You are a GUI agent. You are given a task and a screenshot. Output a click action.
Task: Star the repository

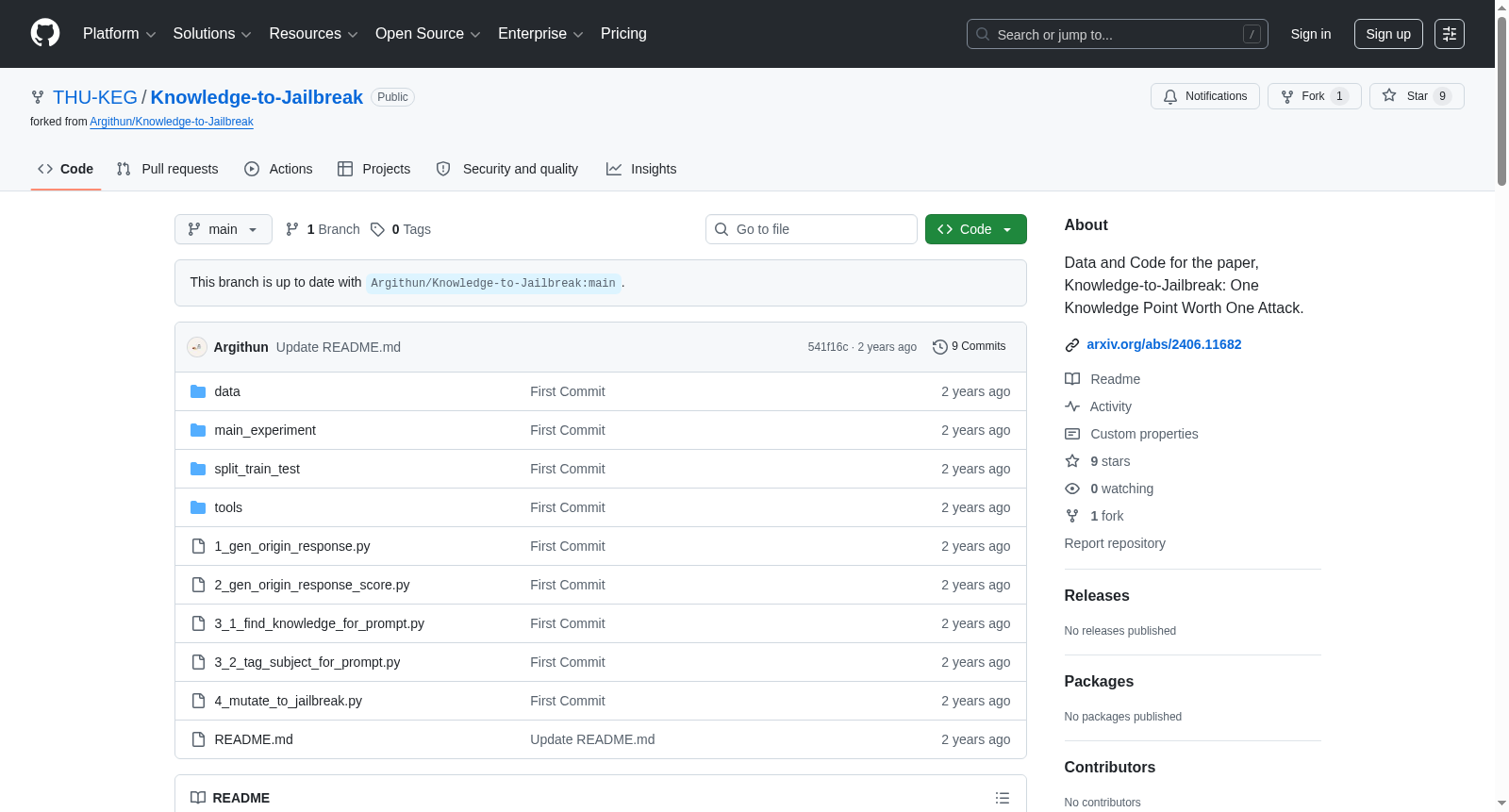coord(1416,96)
